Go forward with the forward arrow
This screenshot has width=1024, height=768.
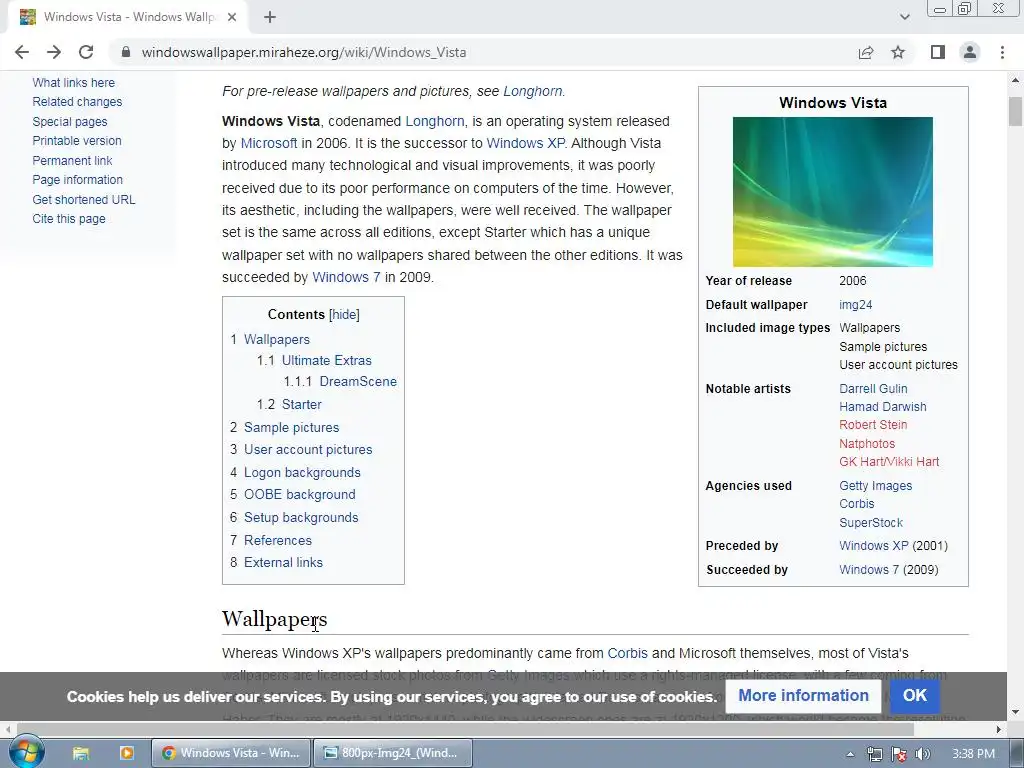point(54,52)
